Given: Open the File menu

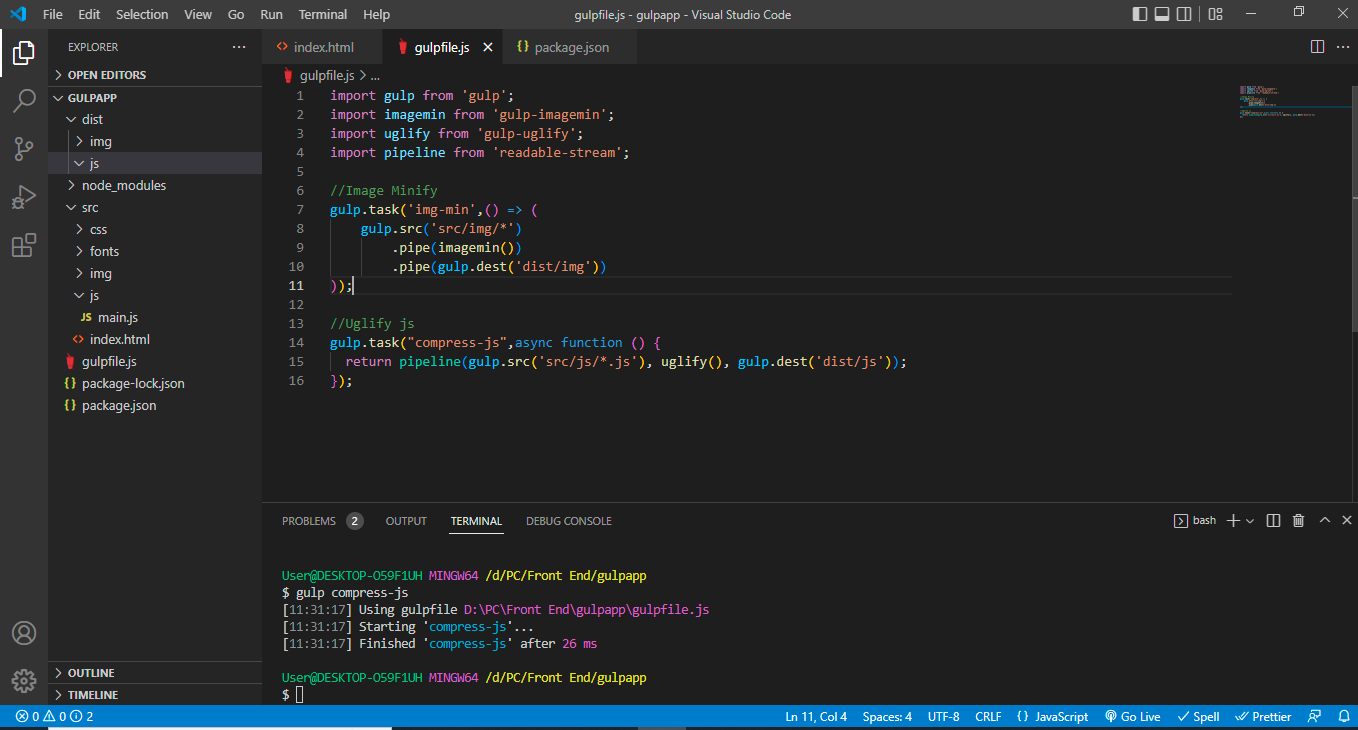Looking at the screenshot, I should pos(53,14).
